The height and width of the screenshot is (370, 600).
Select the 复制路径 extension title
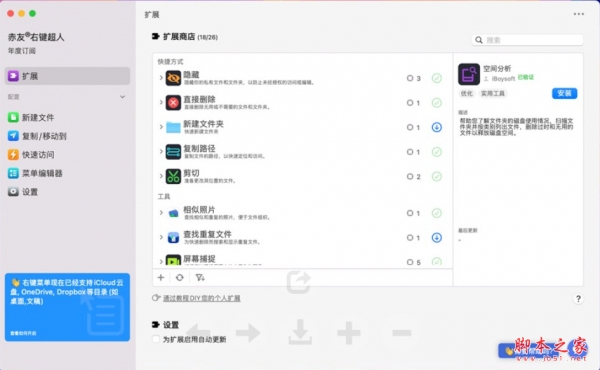[199, 148]
